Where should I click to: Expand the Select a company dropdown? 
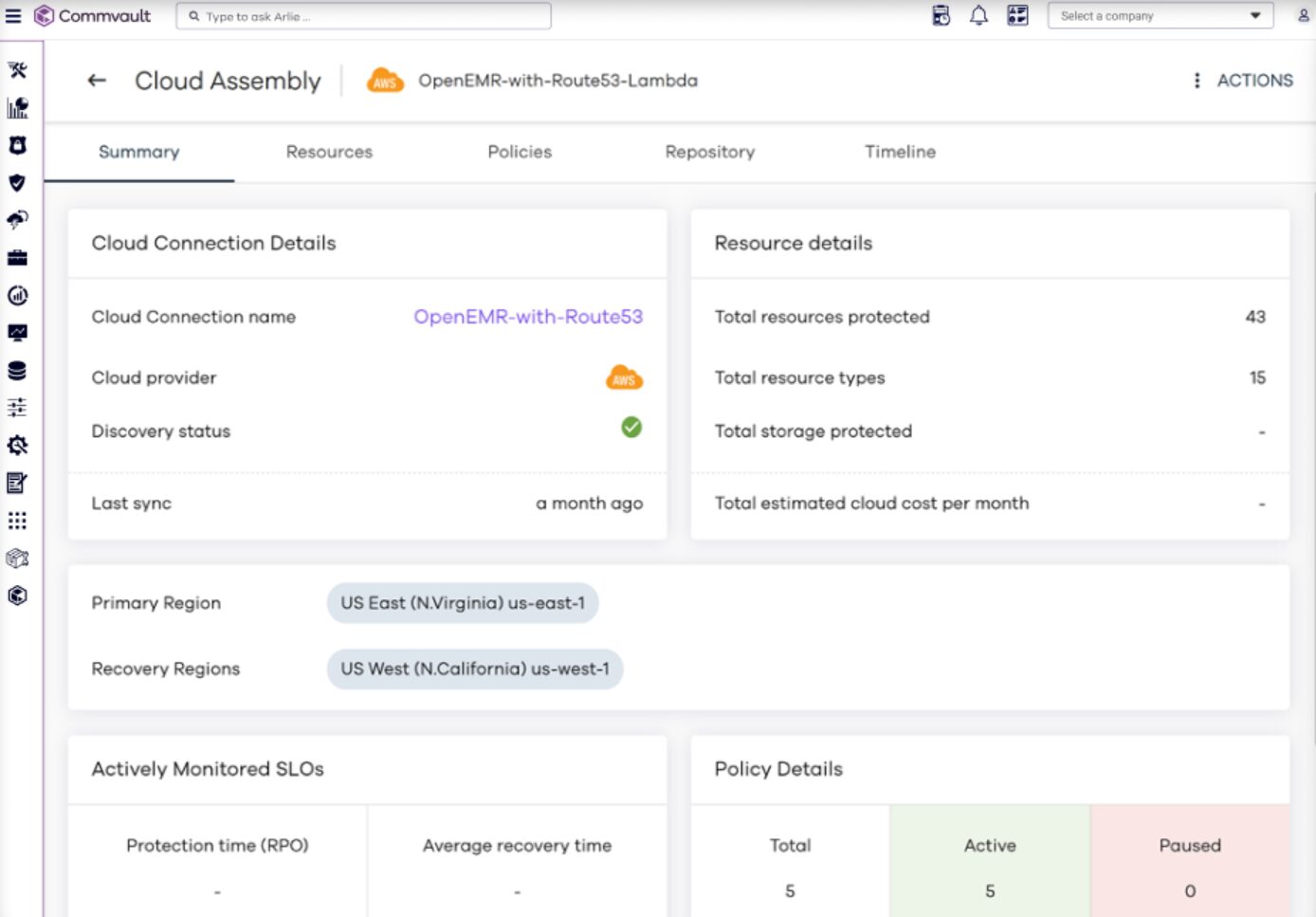(x=1161, y=16)
